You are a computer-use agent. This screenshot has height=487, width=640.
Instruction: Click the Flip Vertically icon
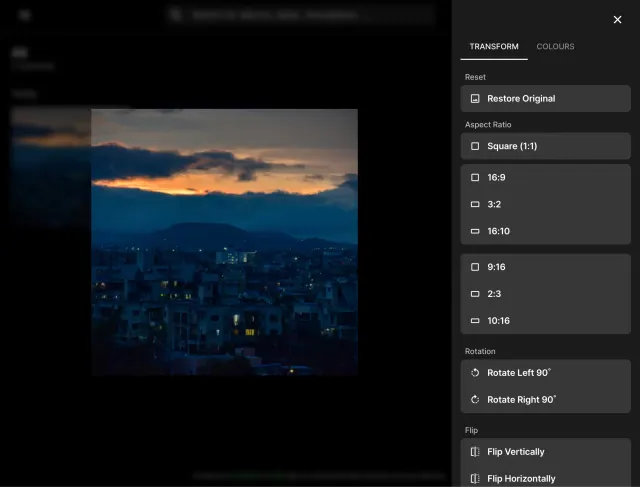(x=475, y=452)
